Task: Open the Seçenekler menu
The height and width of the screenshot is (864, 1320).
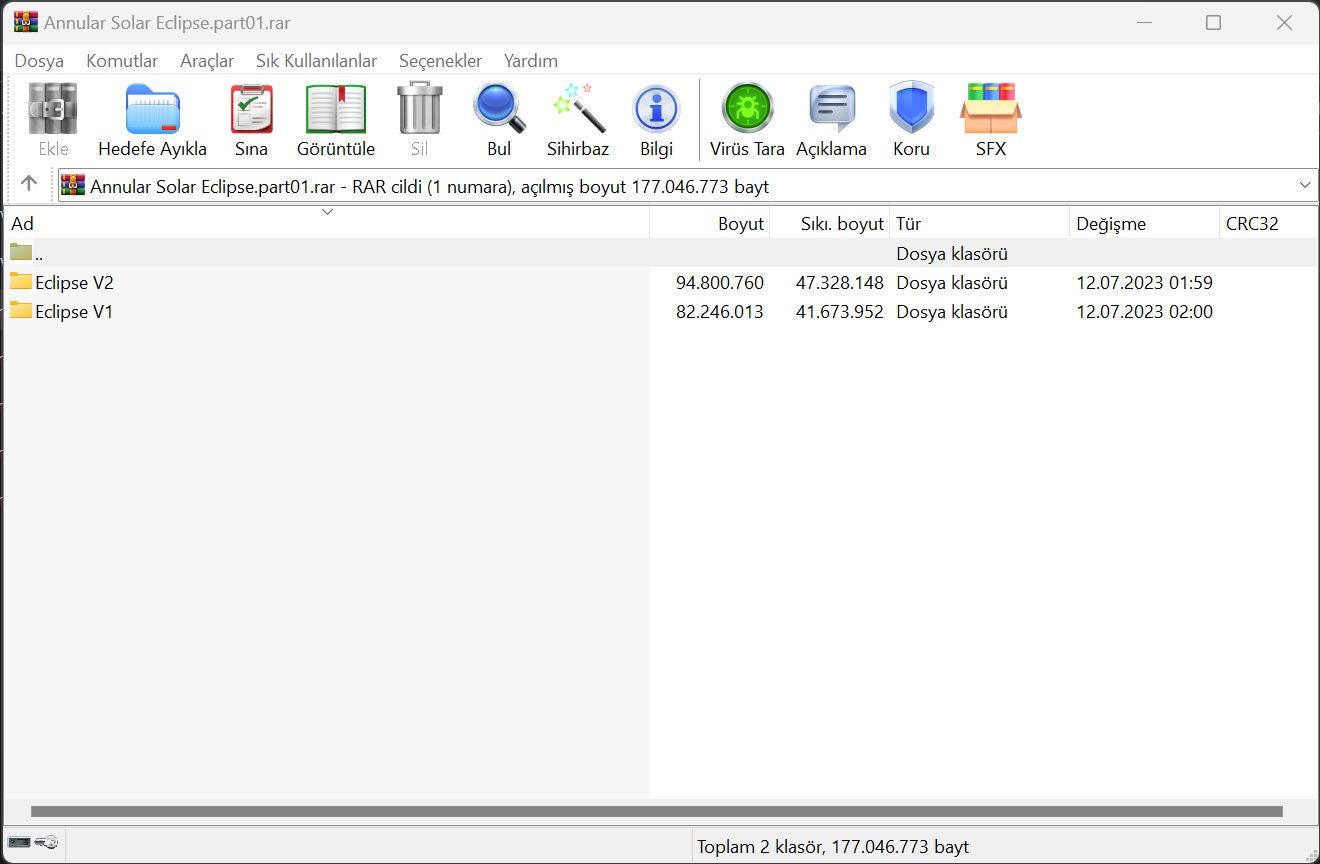Action: 440,61
